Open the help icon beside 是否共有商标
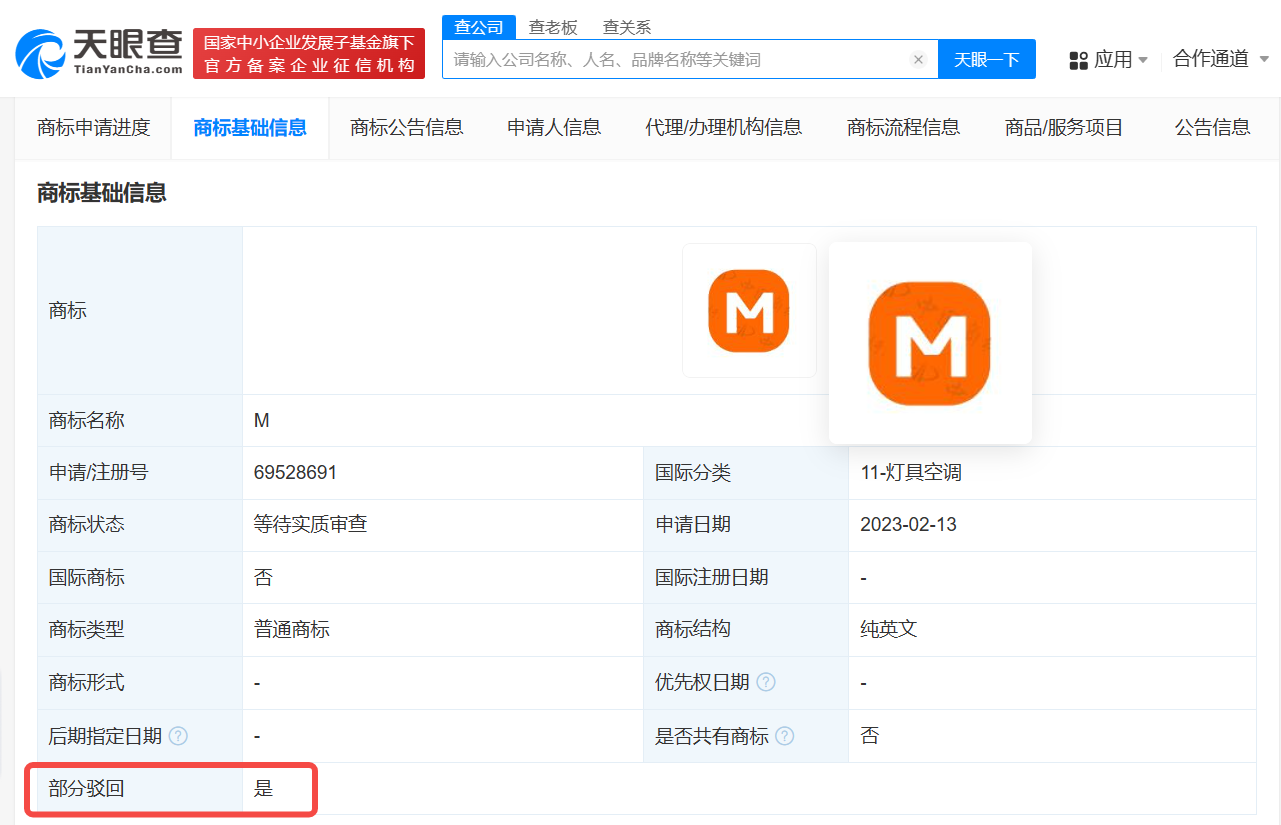The height and width of the screenshot is (825, 1281). (x=786, y=735)
